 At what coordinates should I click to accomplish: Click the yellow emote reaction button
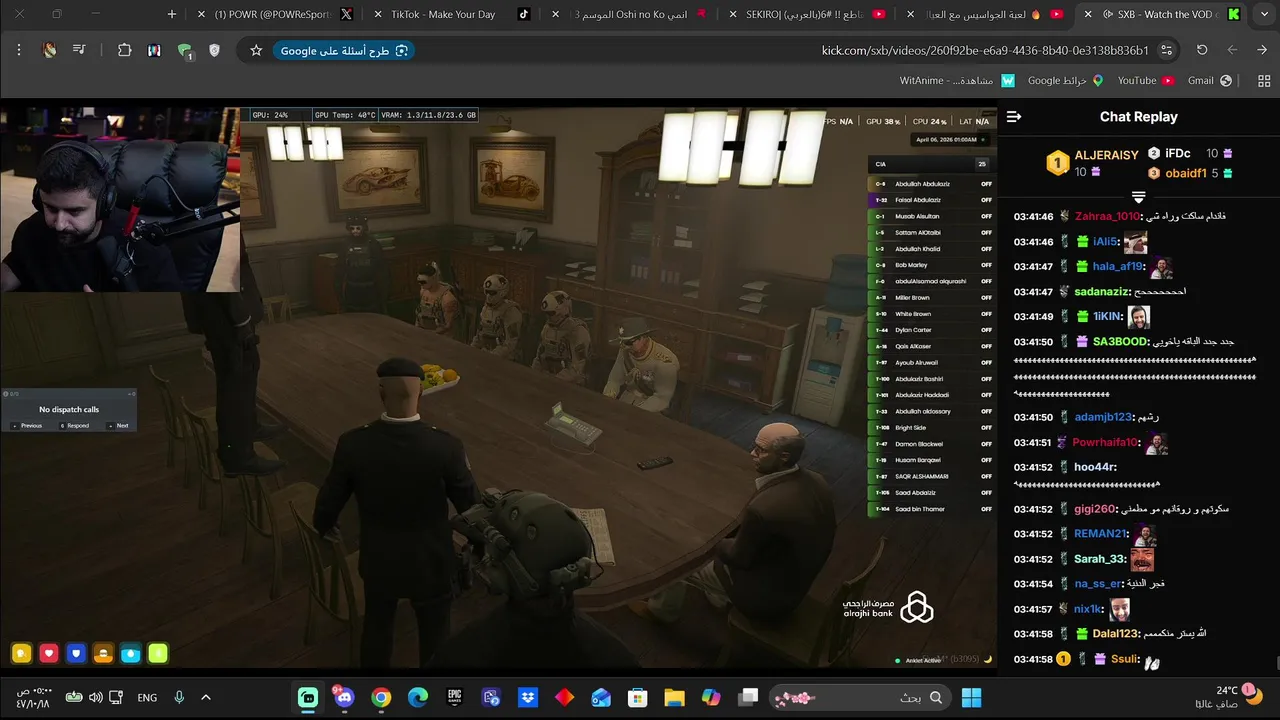[21, 654]
